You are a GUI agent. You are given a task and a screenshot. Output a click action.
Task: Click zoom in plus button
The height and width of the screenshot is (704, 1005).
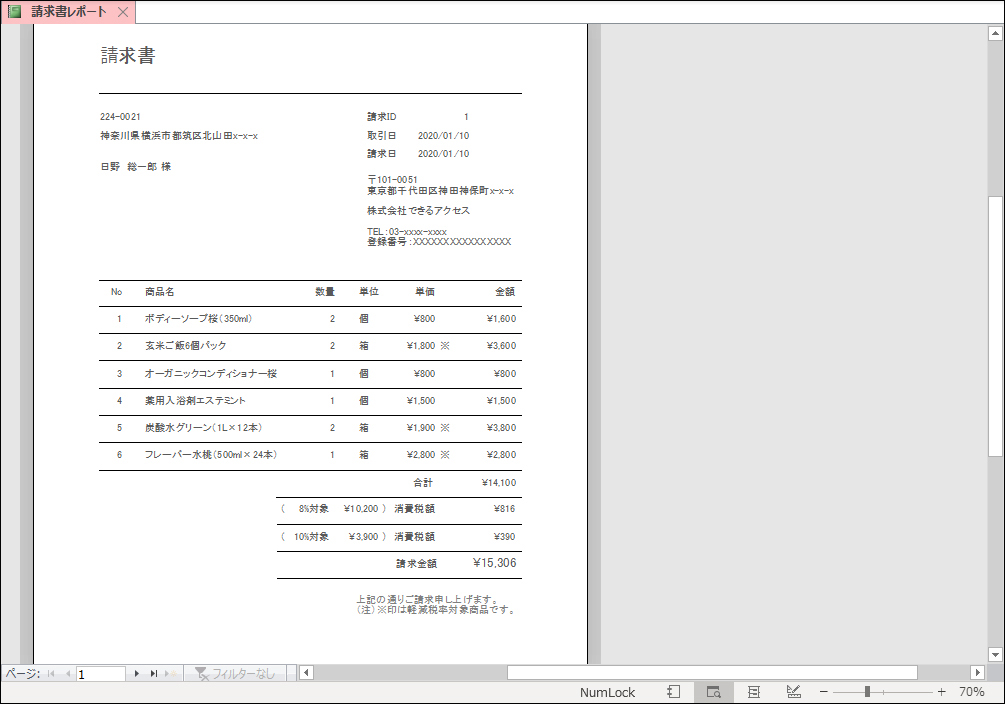[942, 692]
